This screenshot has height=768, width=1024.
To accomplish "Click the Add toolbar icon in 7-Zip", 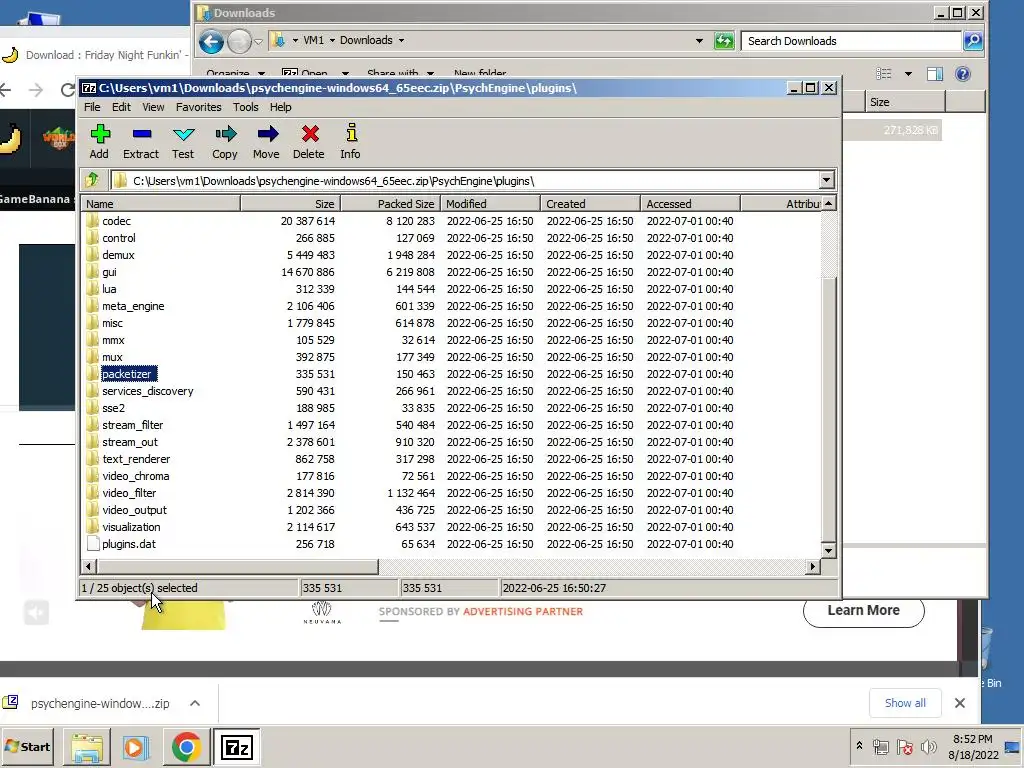I will pos(99,135).
